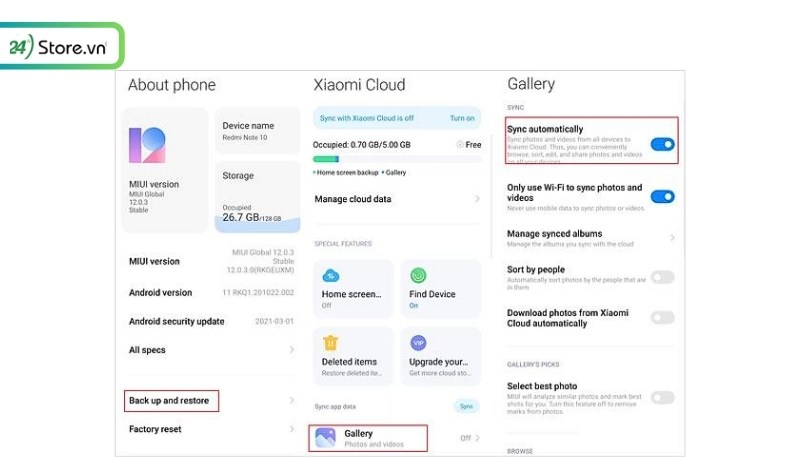Click the MIUI 12 logo icon
This screenshot has height=457, width=800.
[147, 145]
